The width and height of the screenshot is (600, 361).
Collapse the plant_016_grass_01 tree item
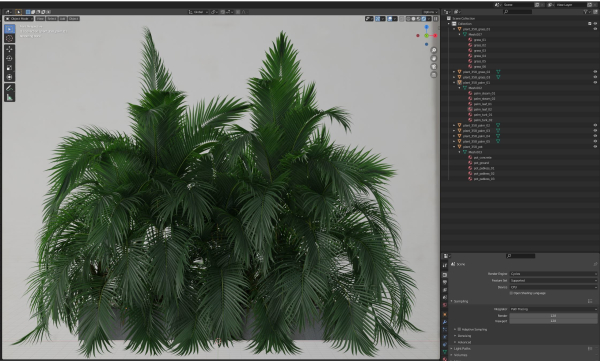click(x=454, y=29)
